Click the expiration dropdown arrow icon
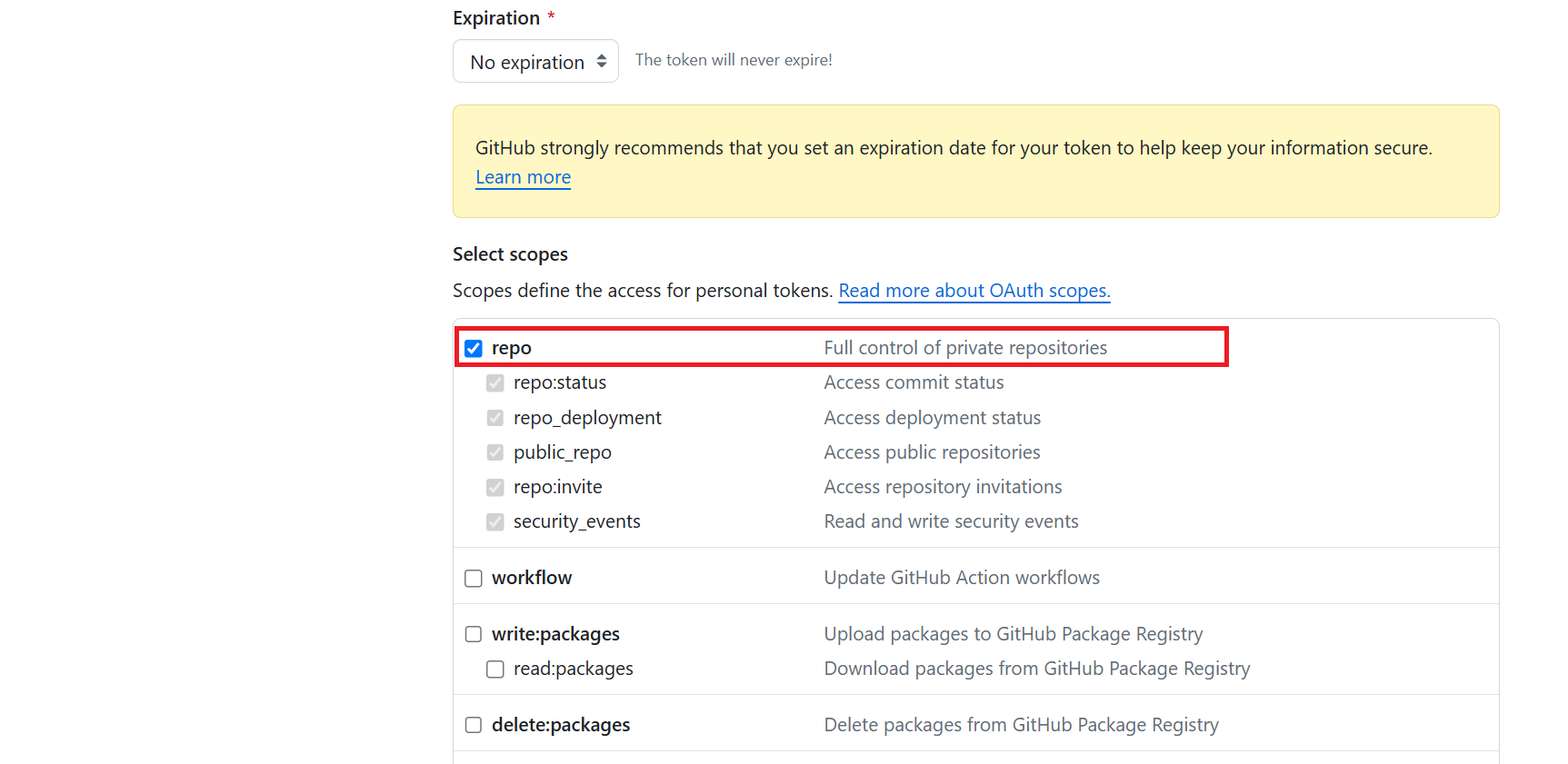This screenshot has height=764, width=1568. click(x=602, y=62)
